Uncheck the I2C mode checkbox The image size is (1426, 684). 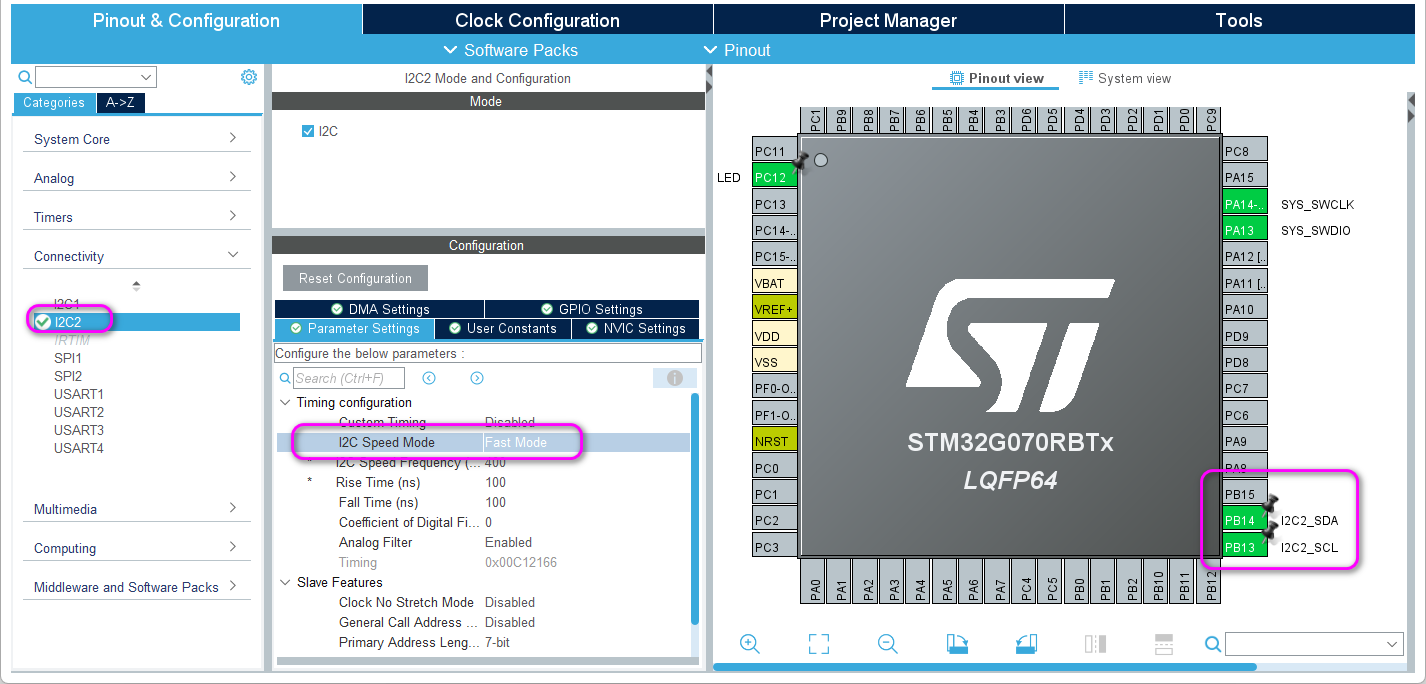308,131
